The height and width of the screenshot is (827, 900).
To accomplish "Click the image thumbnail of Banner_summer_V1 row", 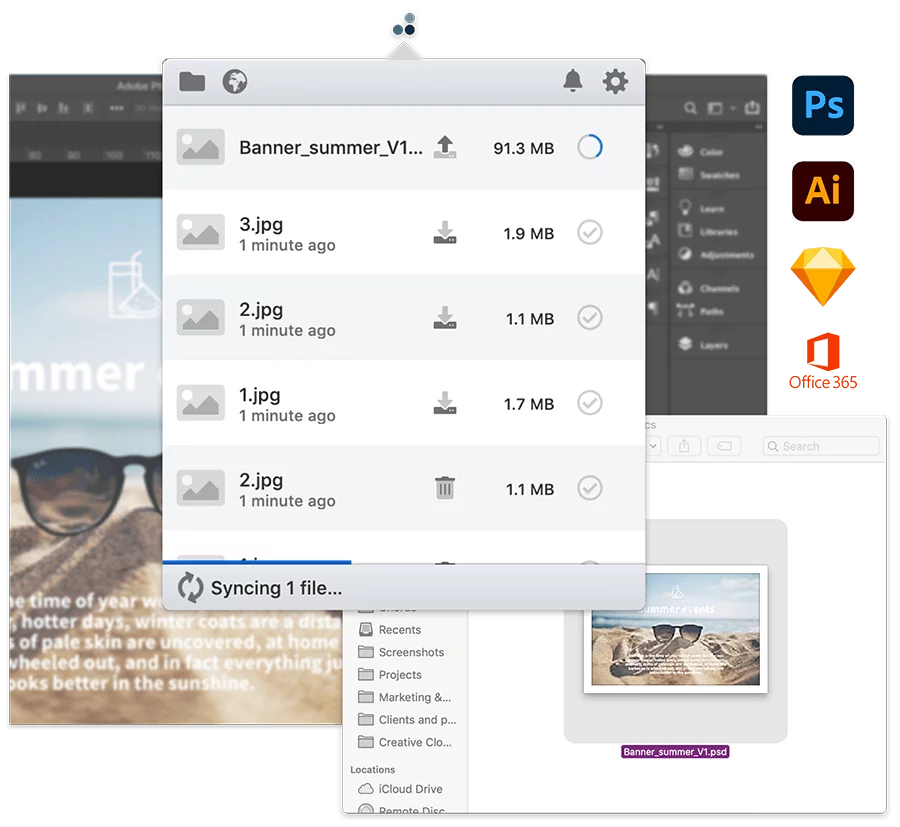I will pos(200,147).
